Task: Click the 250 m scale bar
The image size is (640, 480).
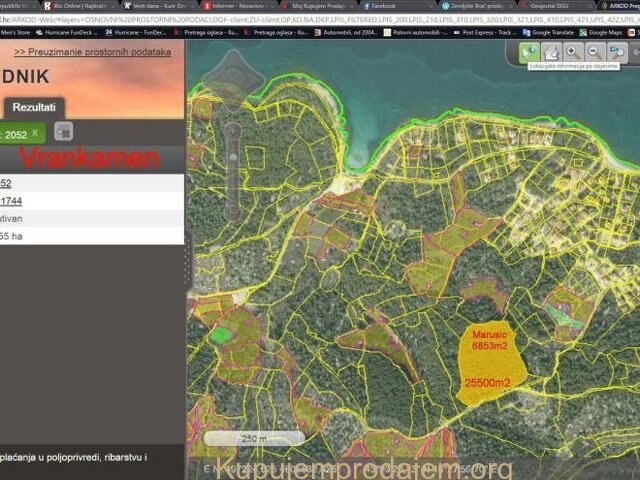Action: pos(254,438)
